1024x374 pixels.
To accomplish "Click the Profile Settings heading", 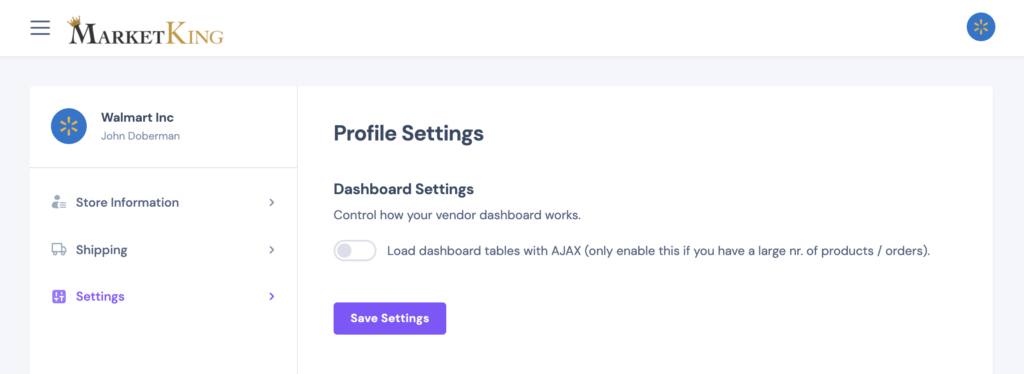I will (409, 133).
